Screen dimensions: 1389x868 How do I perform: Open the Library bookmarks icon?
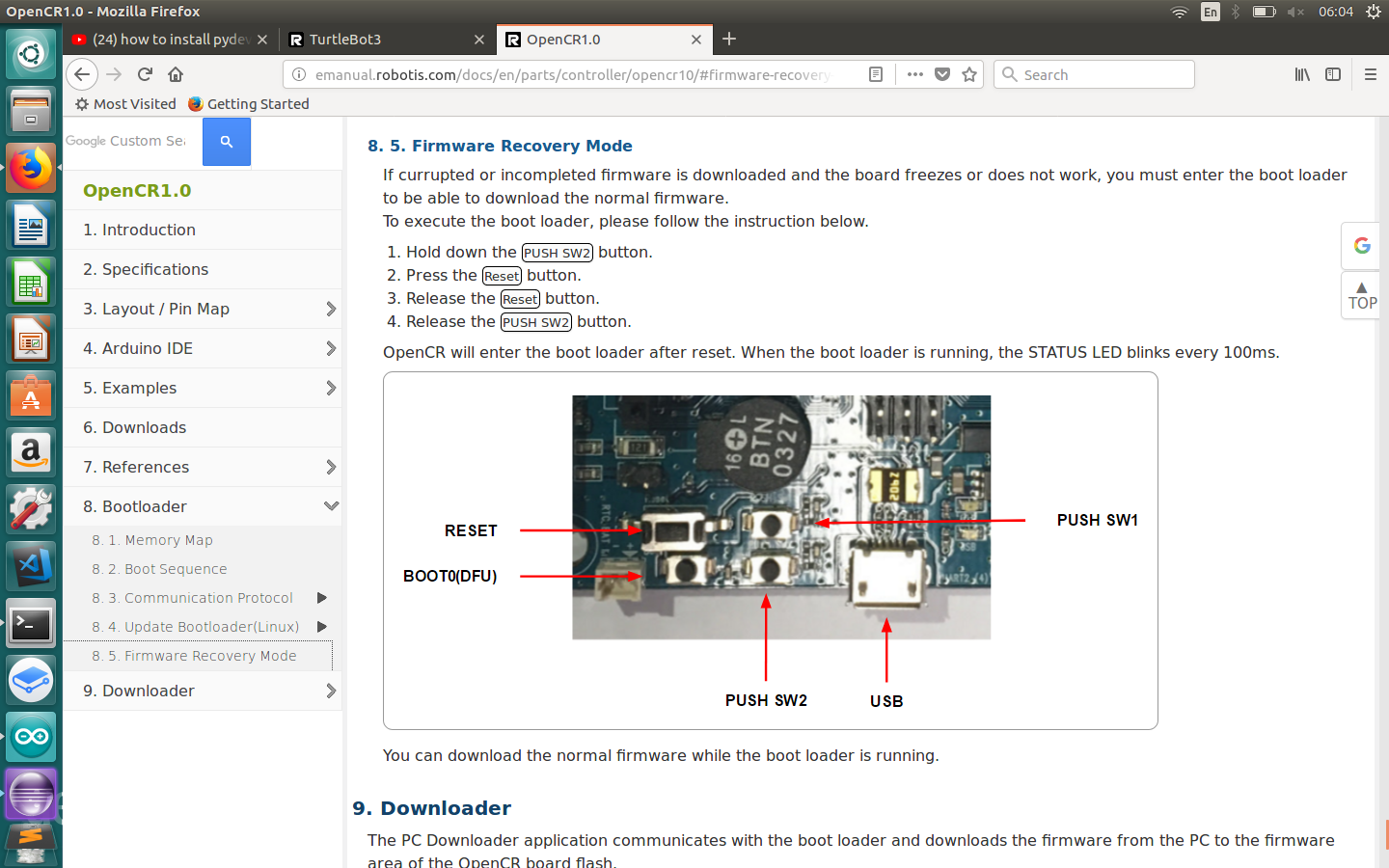point(1302,74)
